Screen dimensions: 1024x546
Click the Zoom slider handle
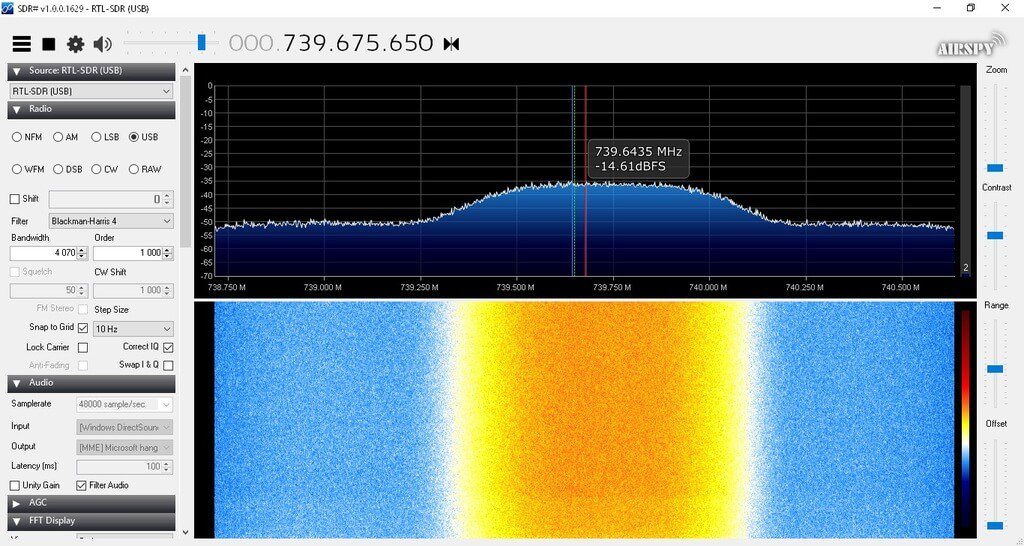(994, 168)
